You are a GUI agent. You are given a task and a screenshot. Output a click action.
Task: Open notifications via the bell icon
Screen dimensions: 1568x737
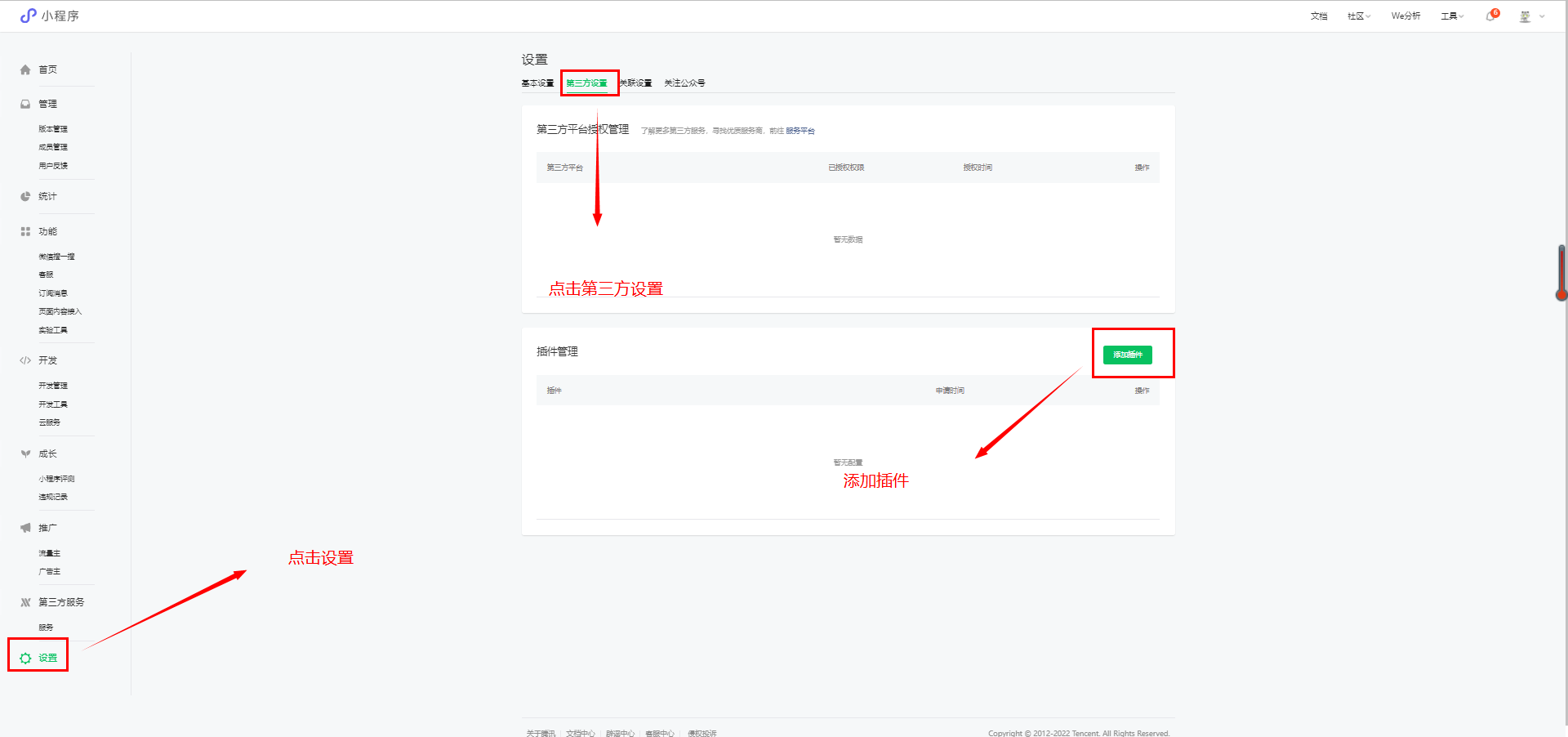1490,16
